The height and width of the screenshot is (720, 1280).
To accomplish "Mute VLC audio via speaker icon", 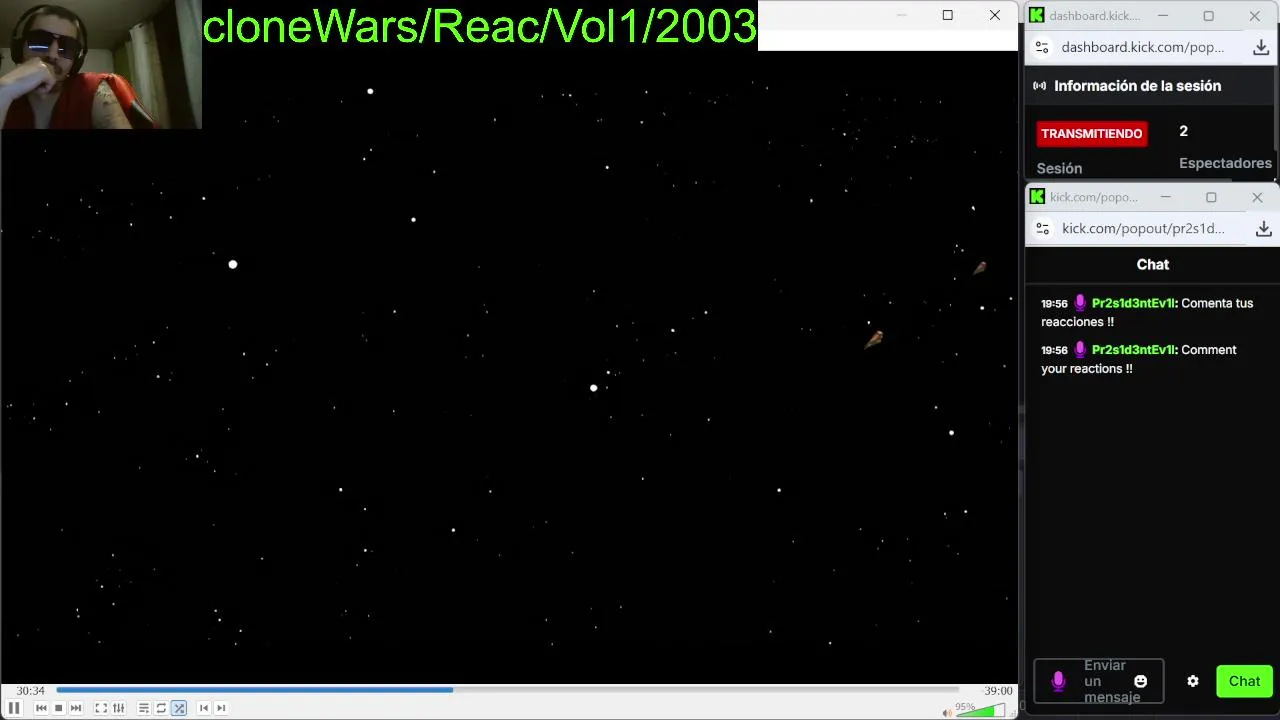I will coord(947,712).
